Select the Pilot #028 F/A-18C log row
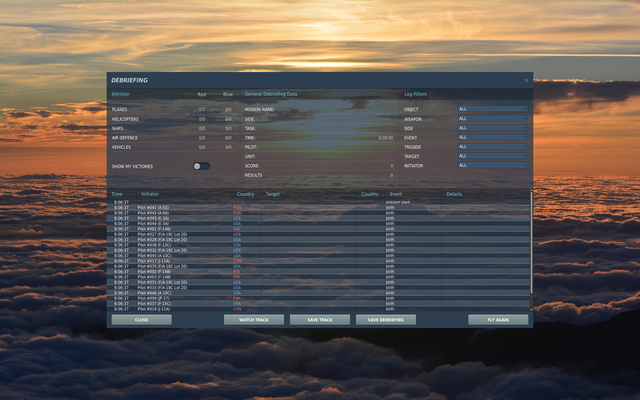 pos(318,240)
